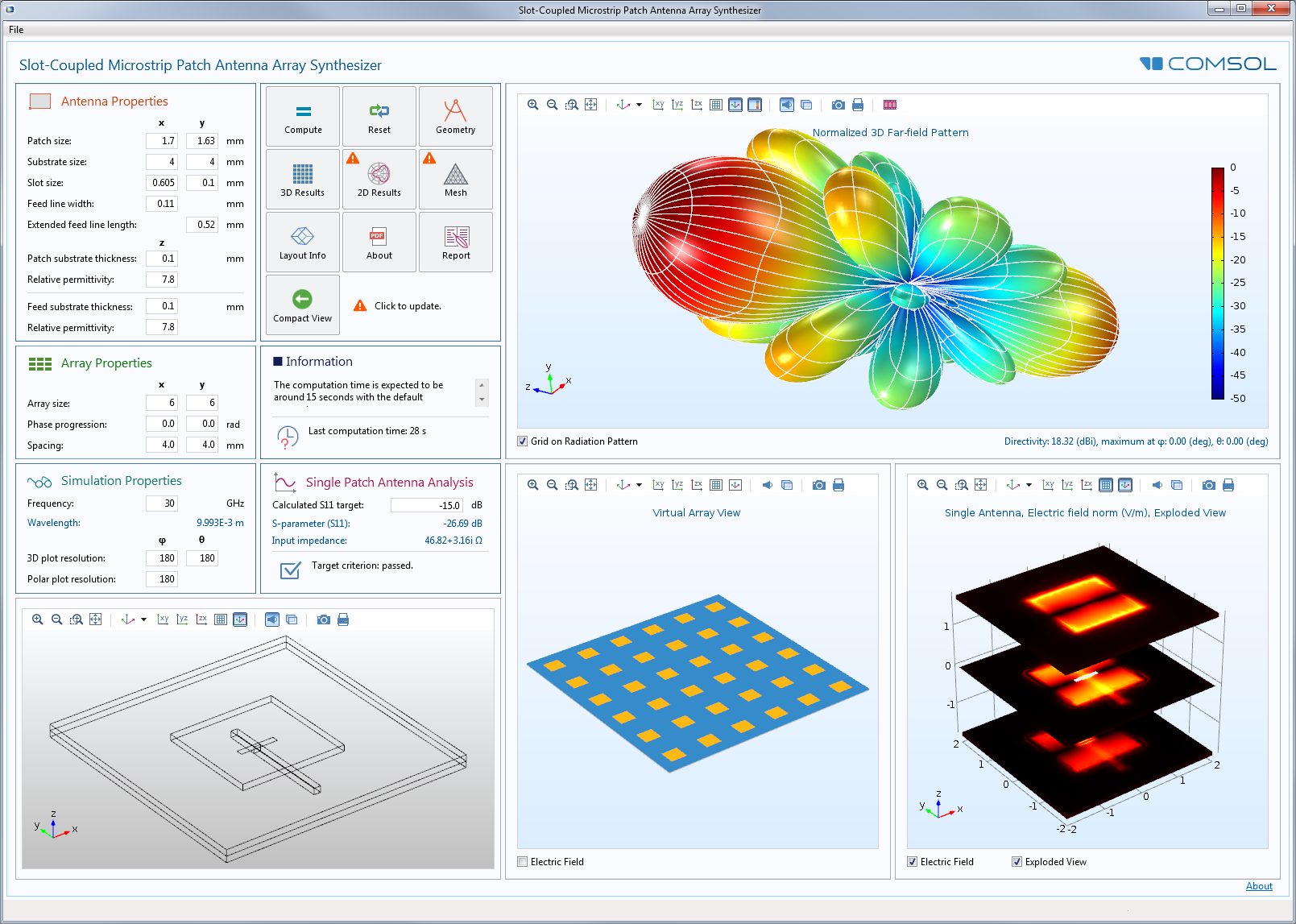Switch far-field plot to XY view
1296x924 pixels.
[x=658, y=105]
